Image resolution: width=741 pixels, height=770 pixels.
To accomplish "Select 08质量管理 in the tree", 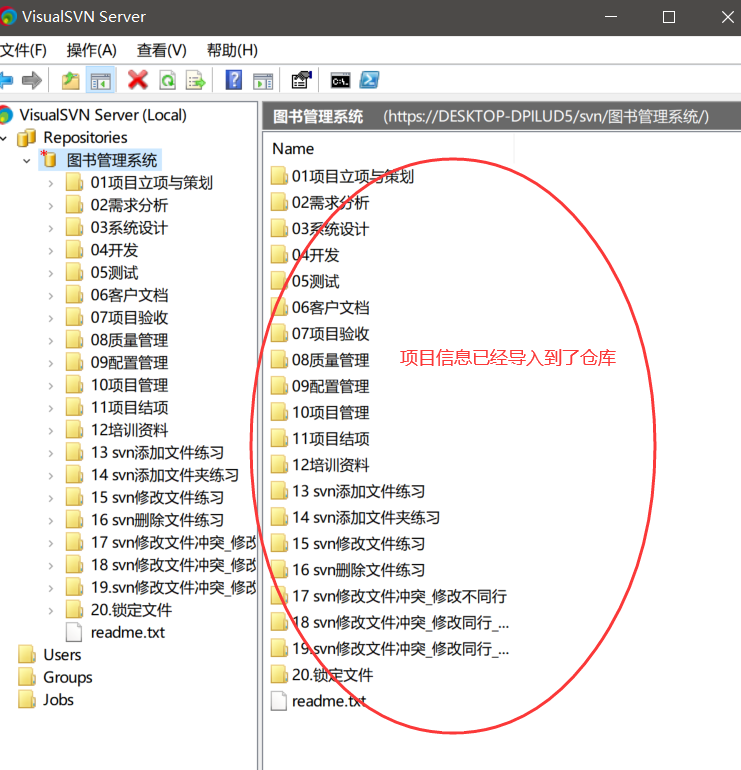I will pyautogui.click(x=129, y=340).
